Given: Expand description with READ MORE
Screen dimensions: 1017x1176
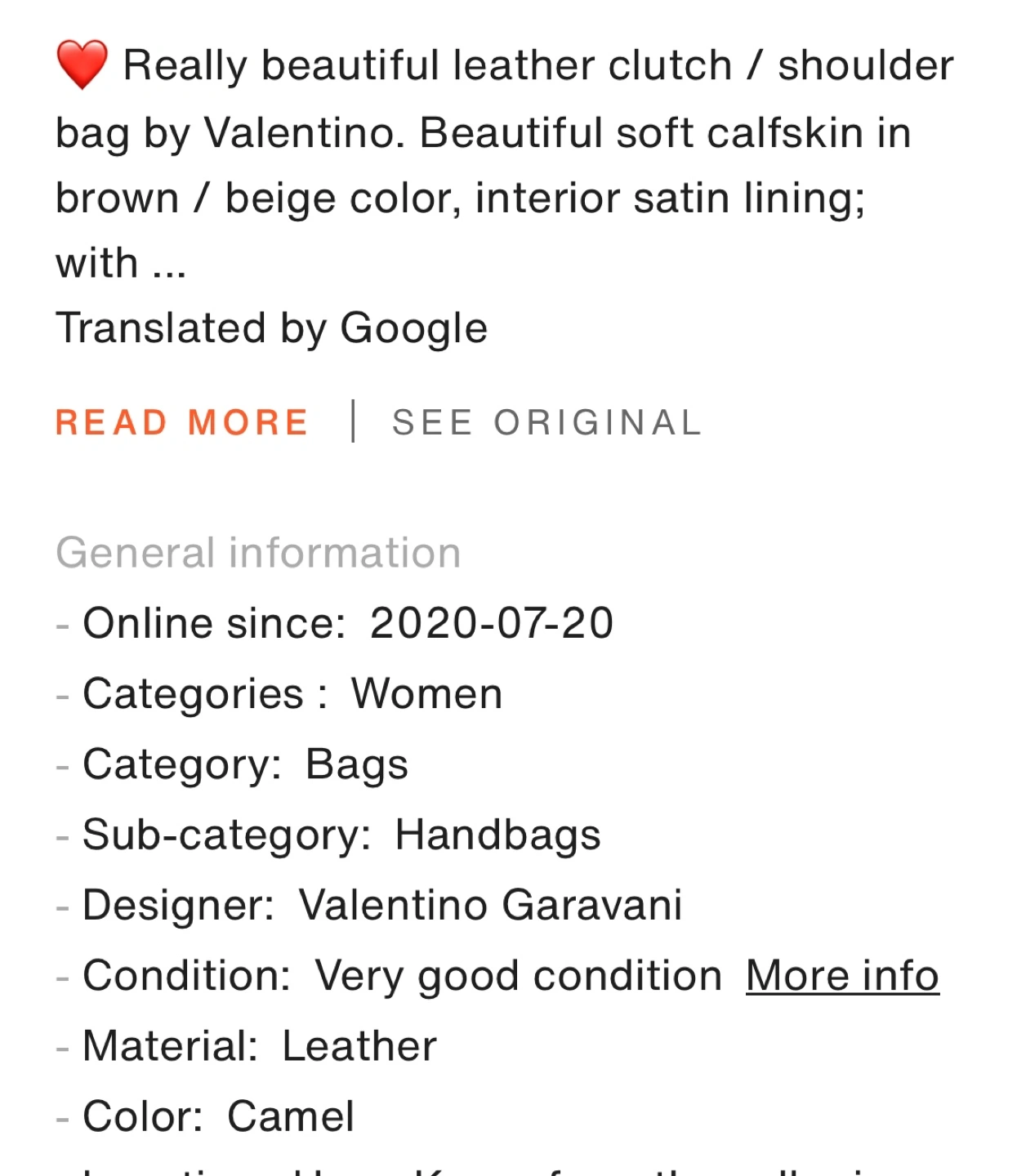Looking at the screenshot, I should coord(182,422).
